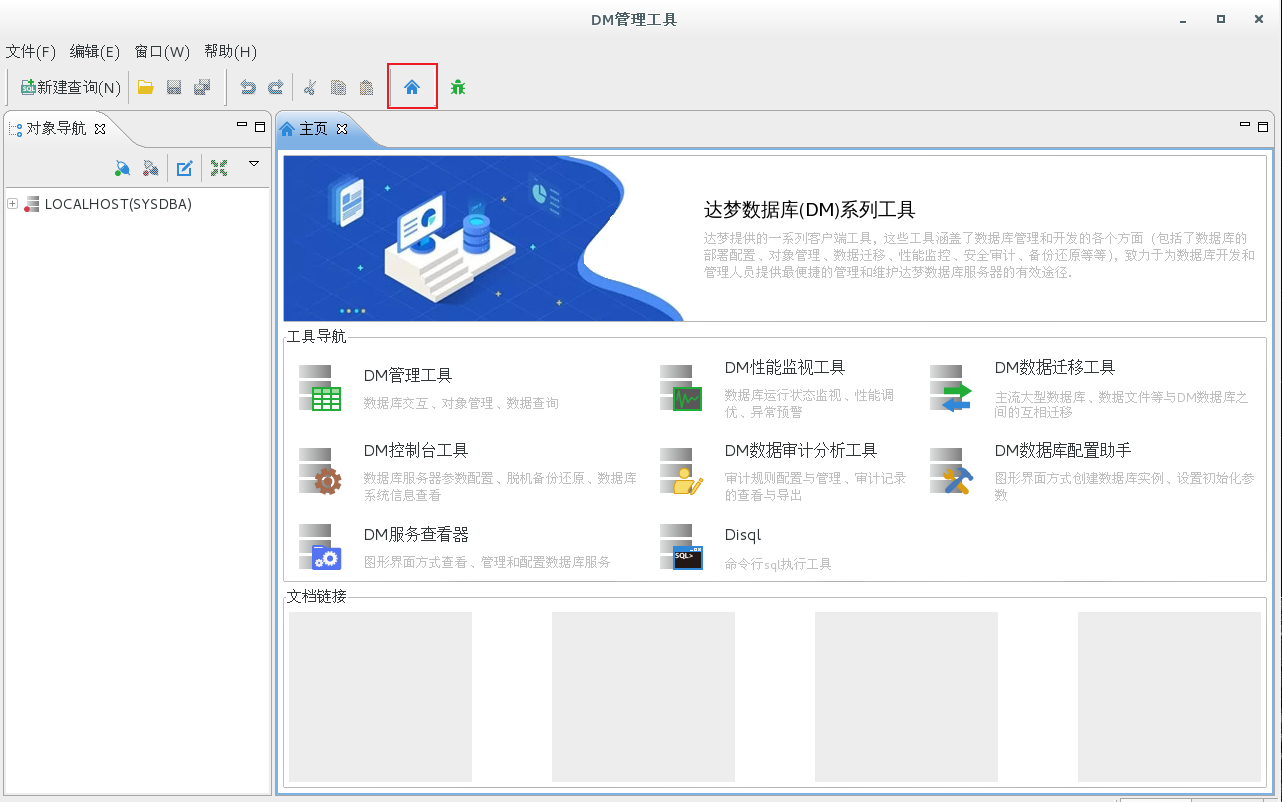1282x802 pixels.
Task: Click the scissors Cut icon
Action: pos(310,88)
